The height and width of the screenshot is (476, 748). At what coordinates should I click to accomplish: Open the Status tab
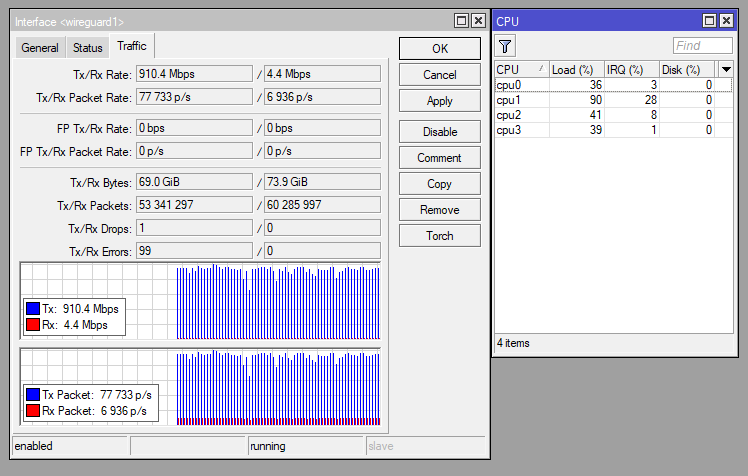[x=87, y=48]
